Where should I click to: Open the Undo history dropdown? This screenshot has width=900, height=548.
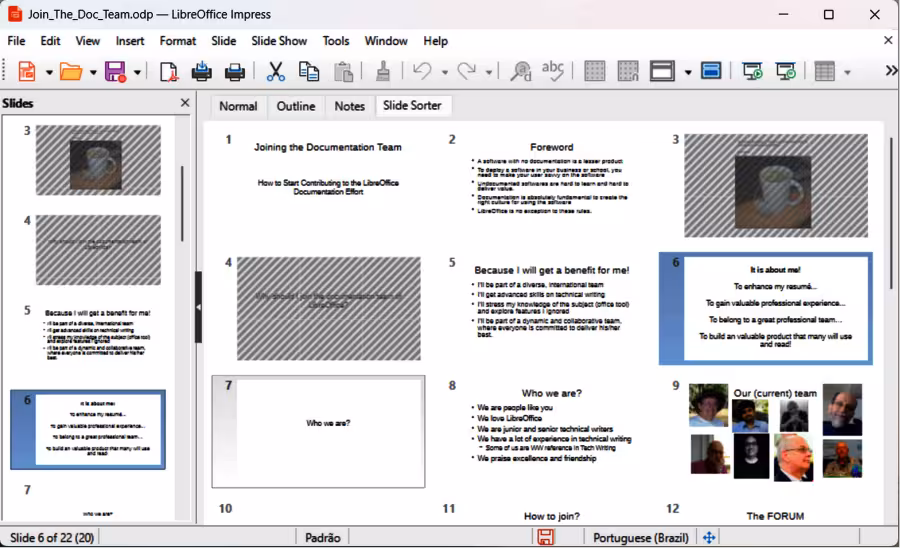(445, 72)
